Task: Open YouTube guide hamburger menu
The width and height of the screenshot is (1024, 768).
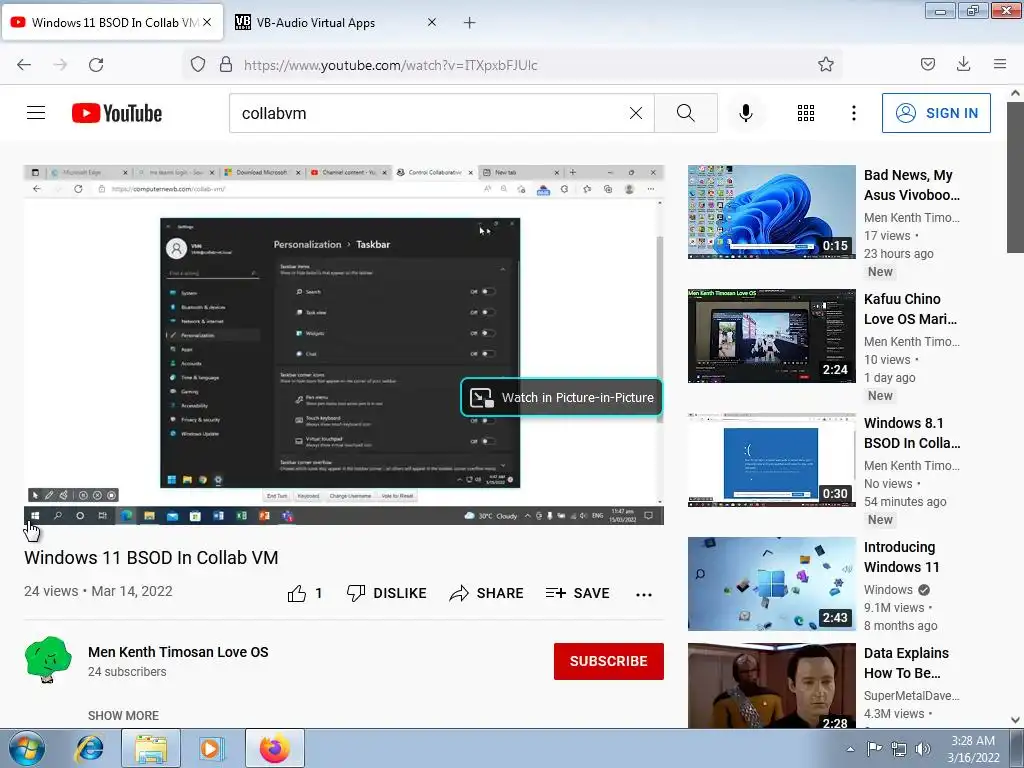Action: click(x=36, y=113)
